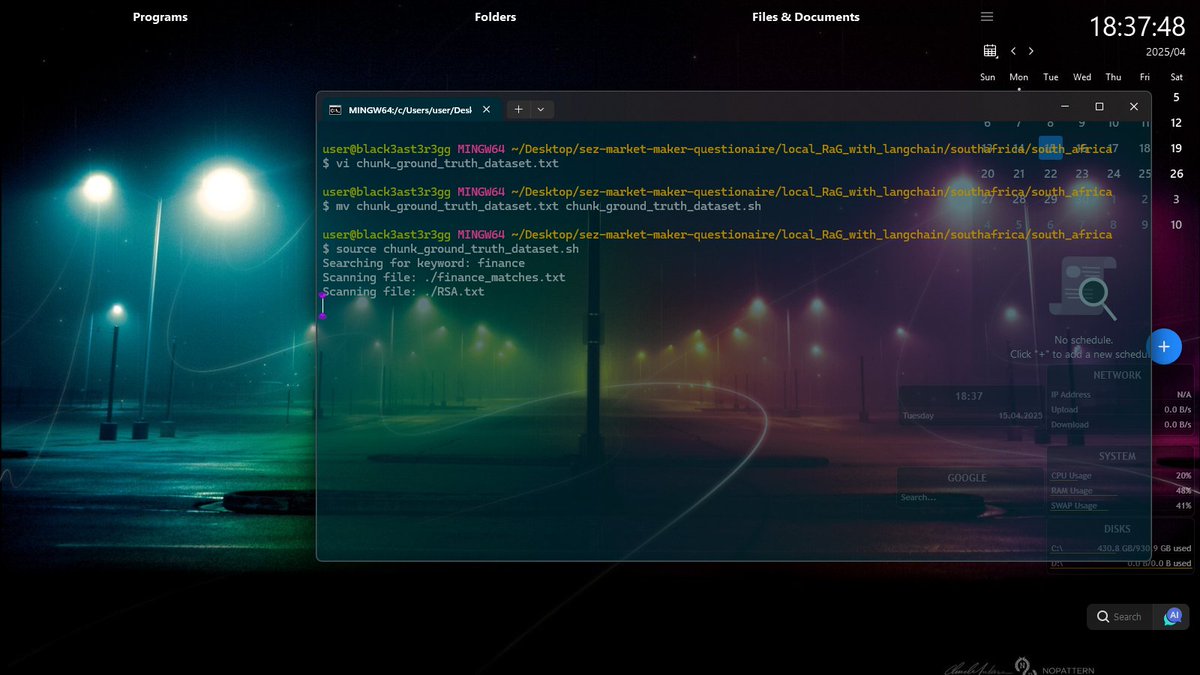Click the Wed weekday header
Screen dimensions: 1200x675
click(1082, 77)
